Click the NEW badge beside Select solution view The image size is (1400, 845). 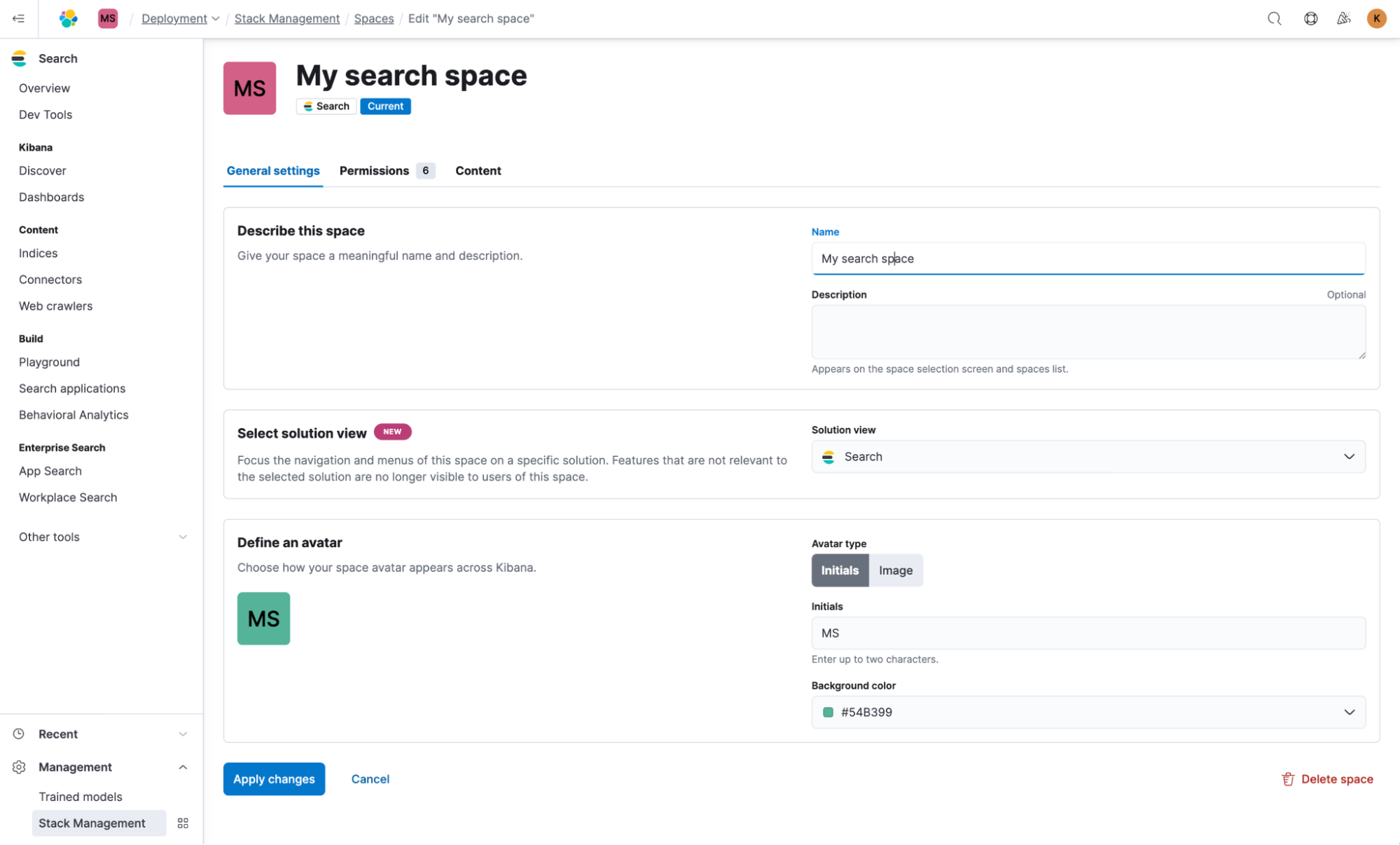[x=392, y=432]
